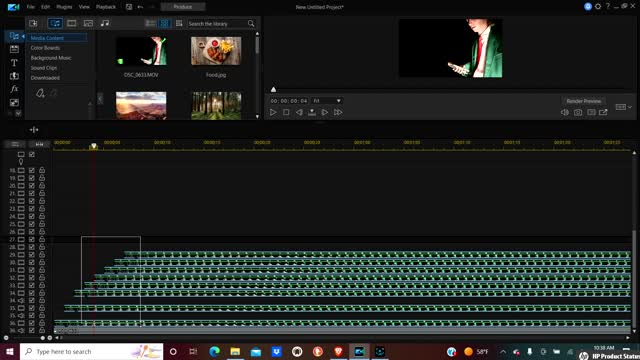Click the timeline fit markers button
Viewport: 640px width, 360px height.
click(x=39, y=144)
